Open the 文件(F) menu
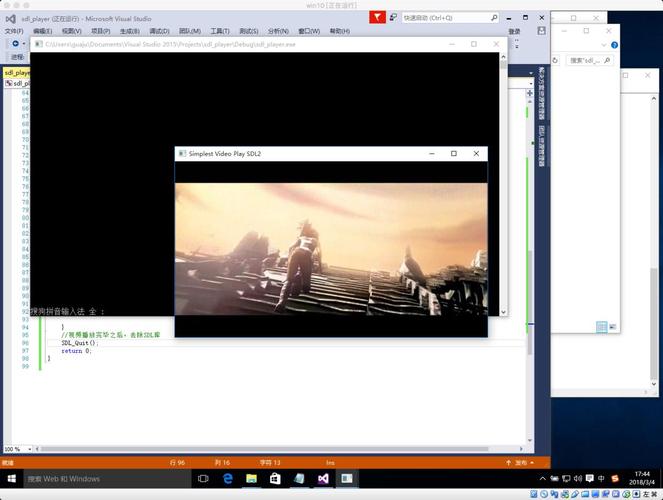 point(14,31)
